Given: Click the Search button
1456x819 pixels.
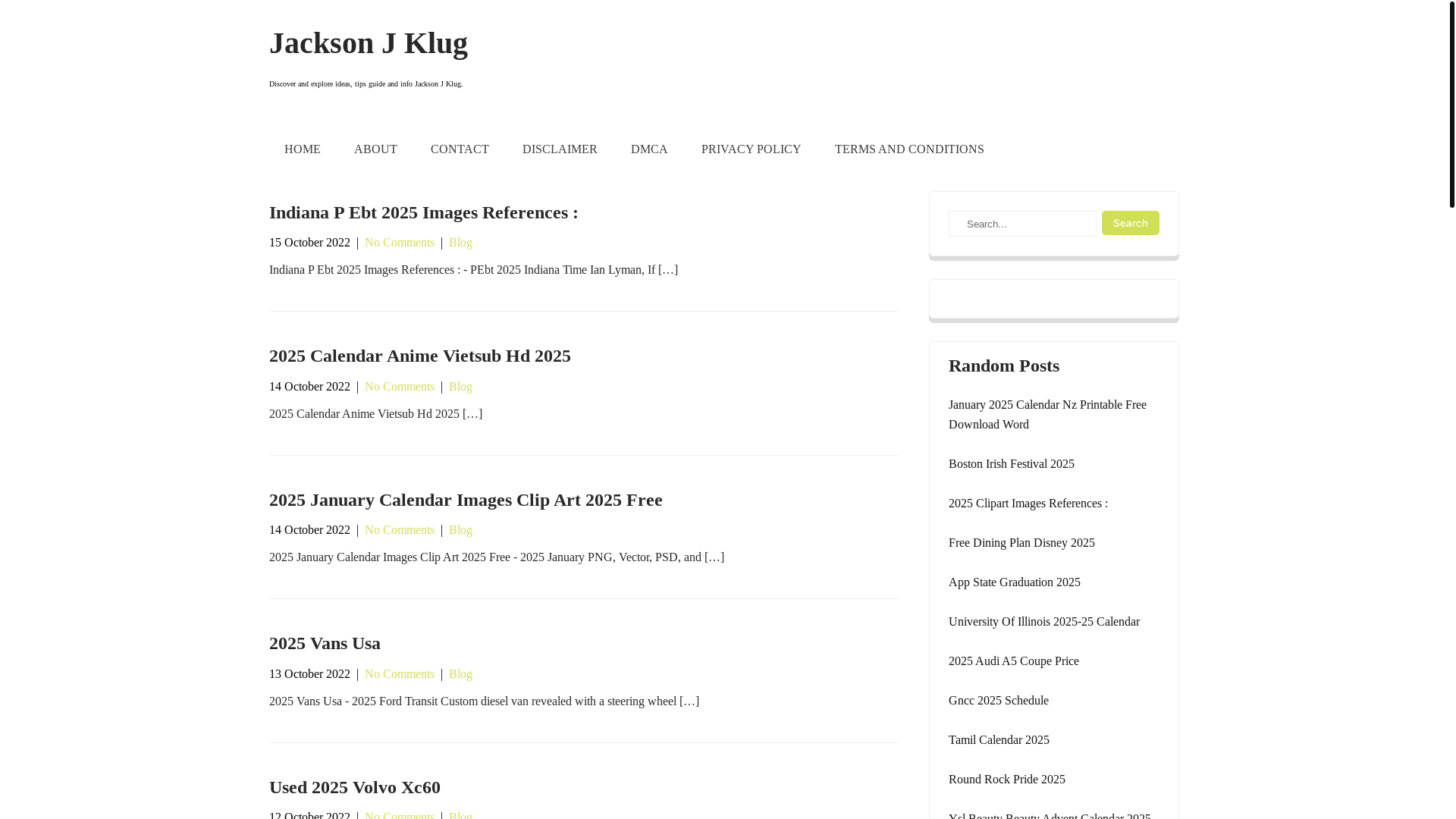Looking at the screenshot, I should (x=1131, y=223).
